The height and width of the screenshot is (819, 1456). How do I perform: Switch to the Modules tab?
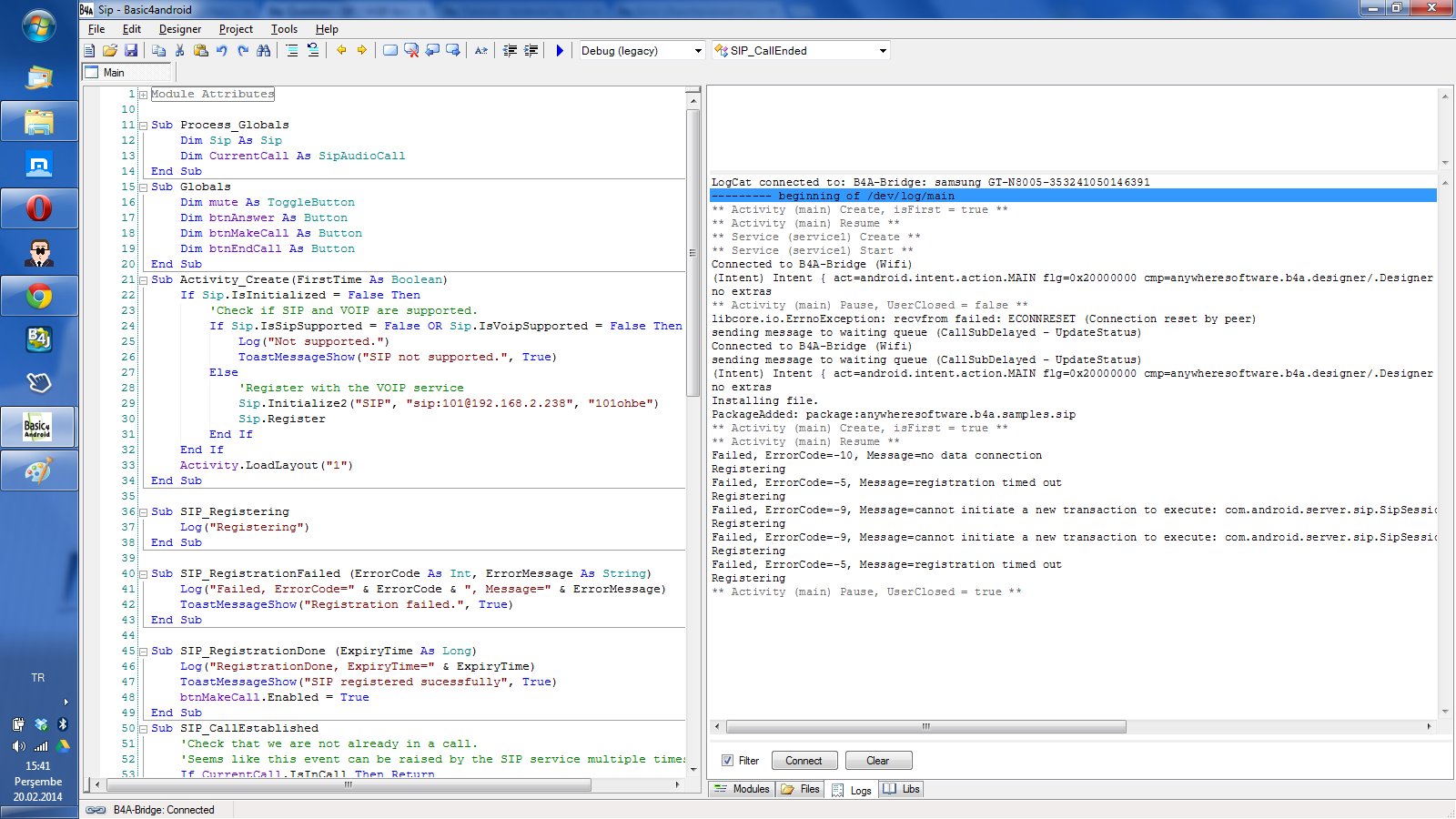click(742, 789)
